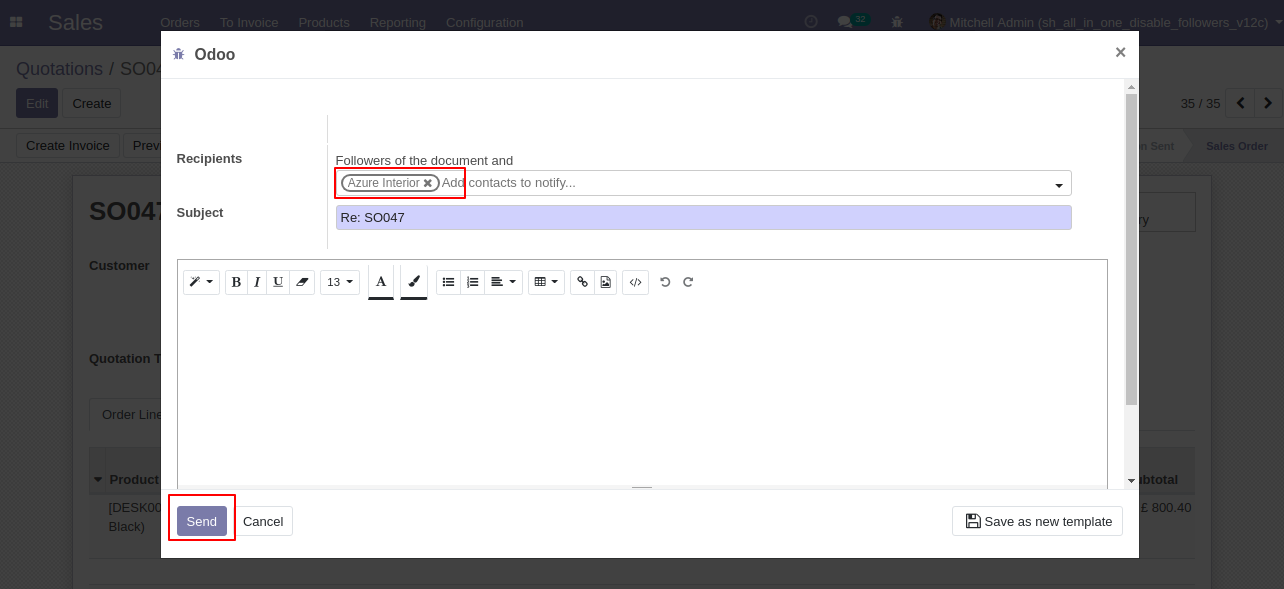Insert an unordered bullet list
This screenshot has width=1284, height=589.
(448, 282)
